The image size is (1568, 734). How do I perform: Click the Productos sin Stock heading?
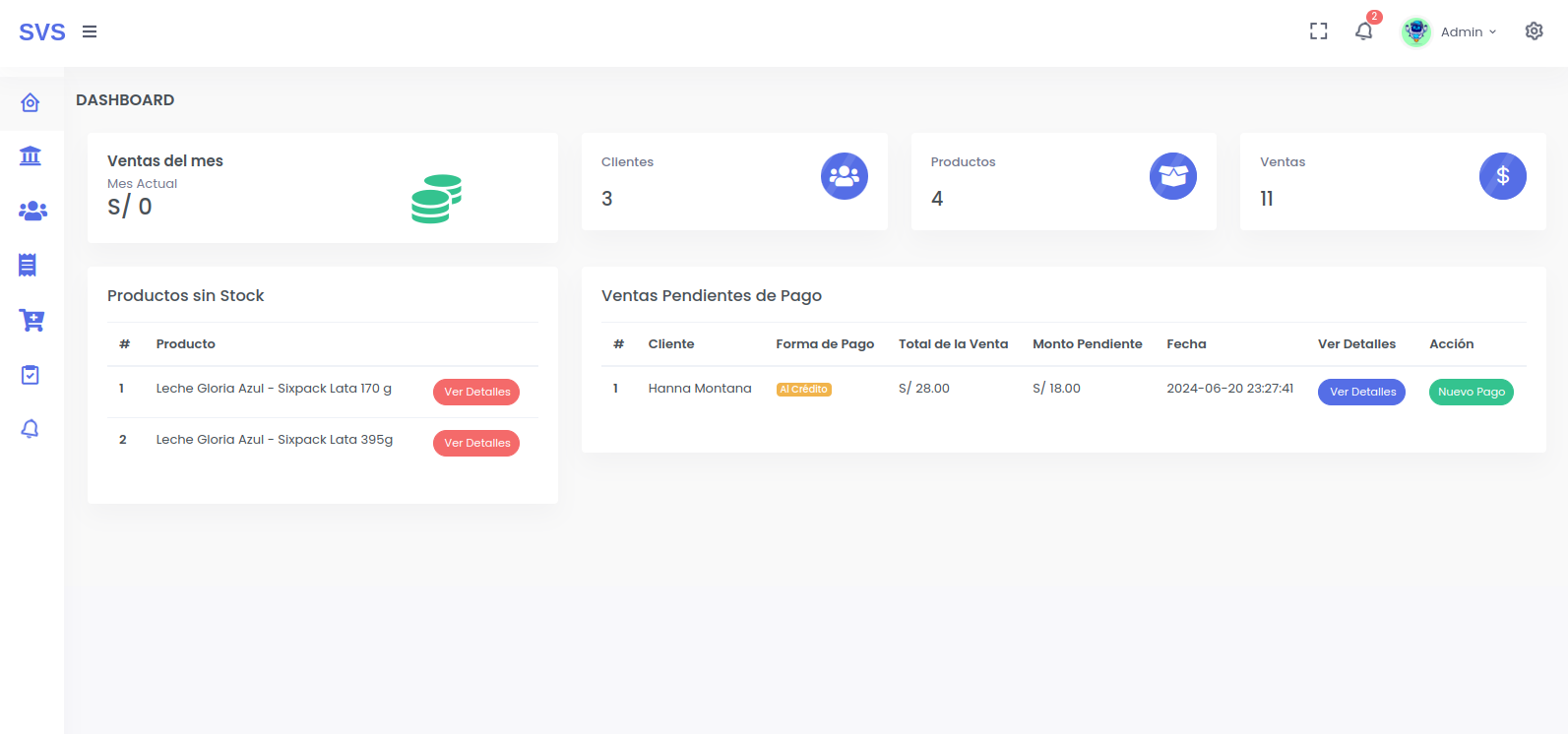pyautogui.click(x=186, y=295)
